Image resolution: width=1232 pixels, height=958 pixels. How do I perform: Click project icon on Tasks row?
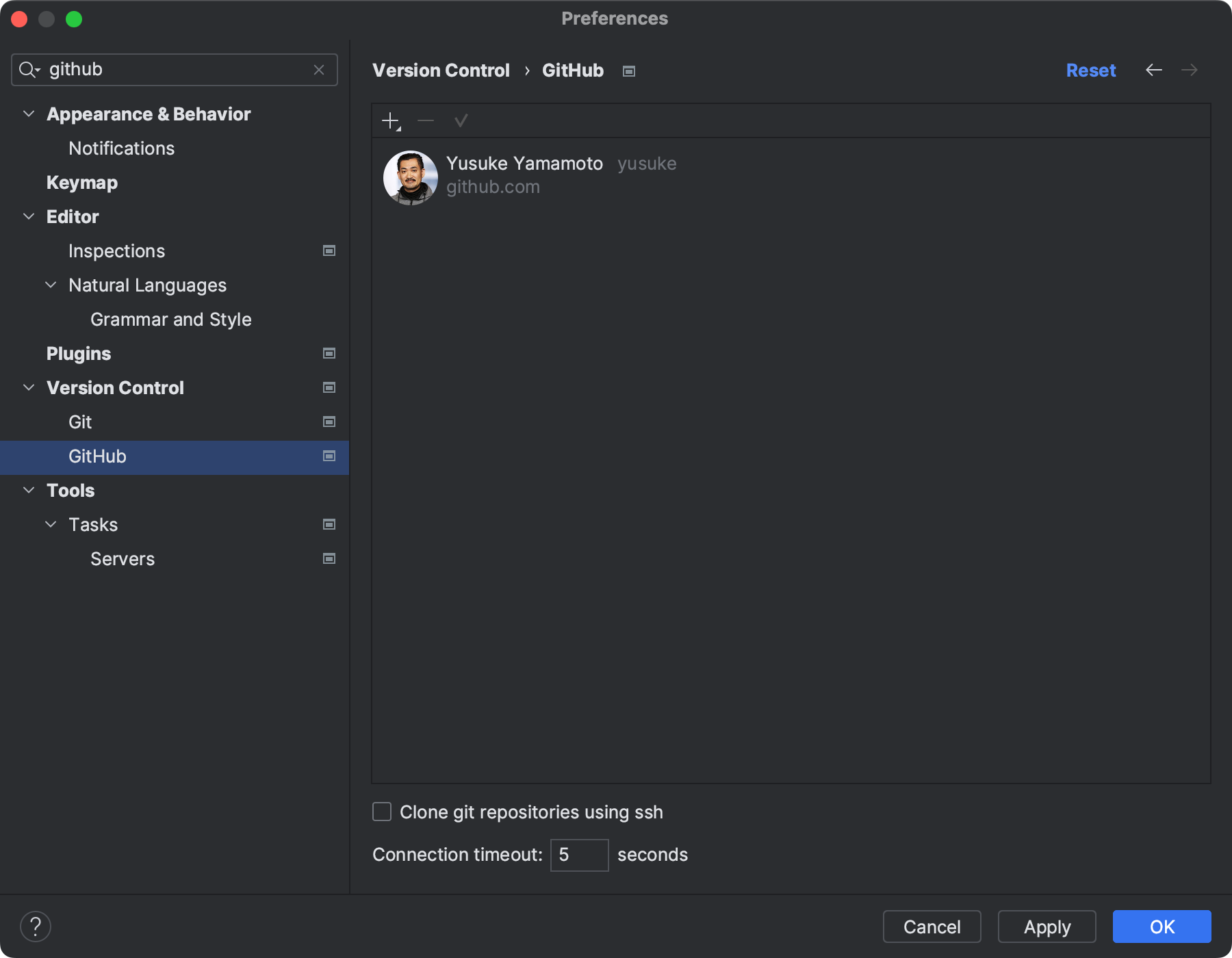point(329,524)
